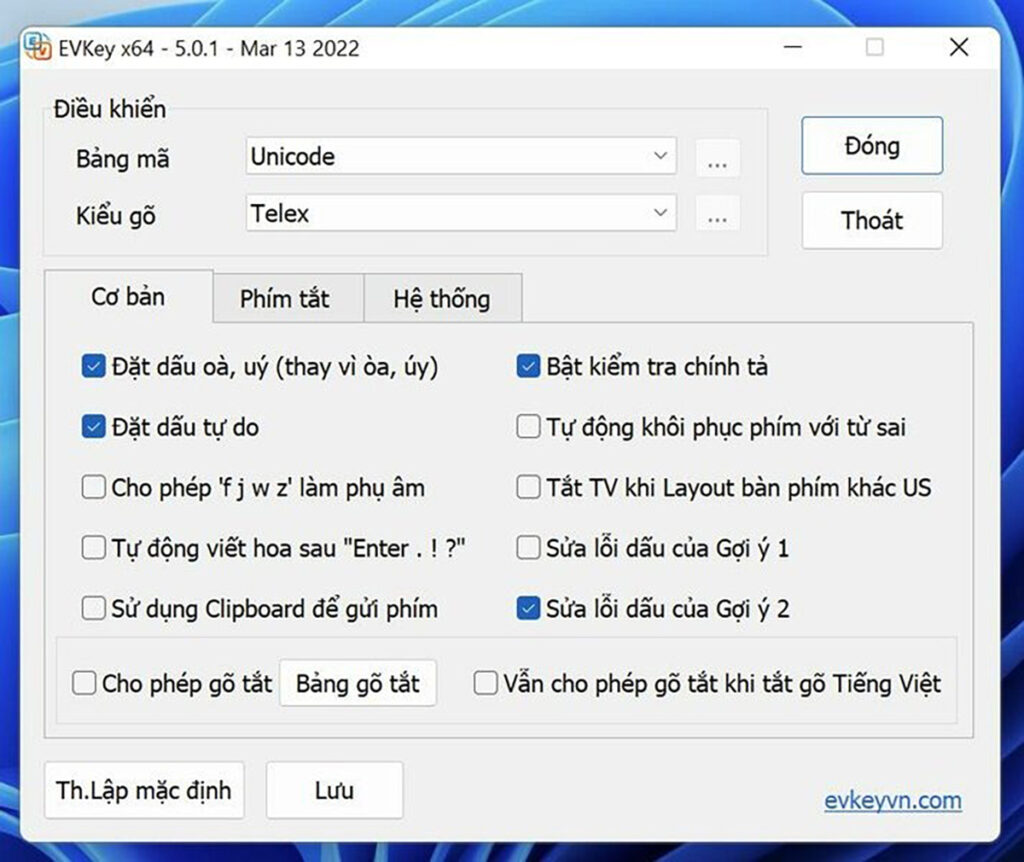The width and height of the screenshot is (1024, 862).
Task: Open the Bảng gõ tắt button
Action: pos(358,684)
